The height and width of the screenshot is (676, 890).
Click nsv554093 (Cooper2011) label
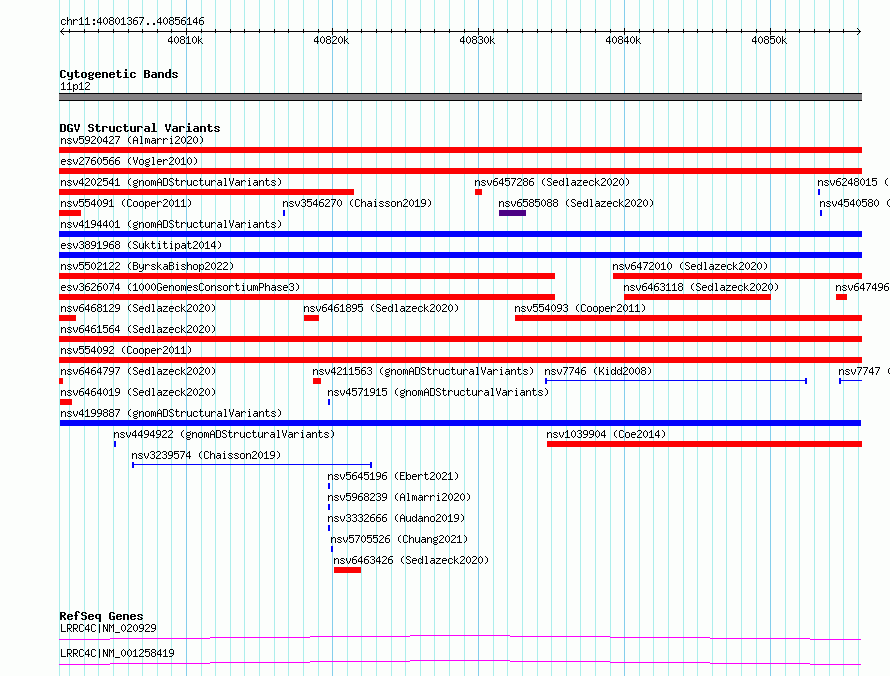pos(580,308)
